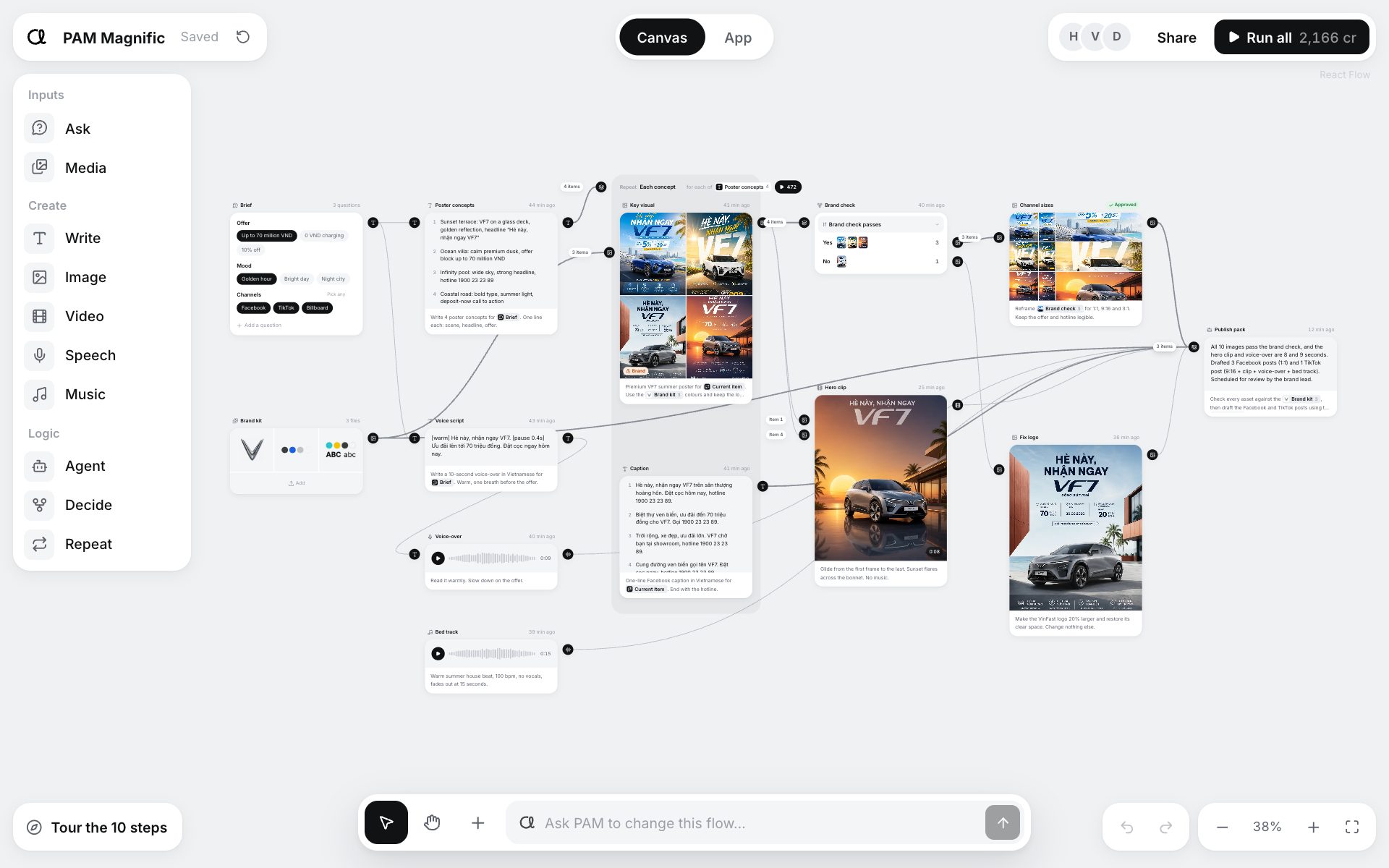Start the Tour the 10 steps guide
This screenshot has height=868, width=1389.
coord(98,827)
